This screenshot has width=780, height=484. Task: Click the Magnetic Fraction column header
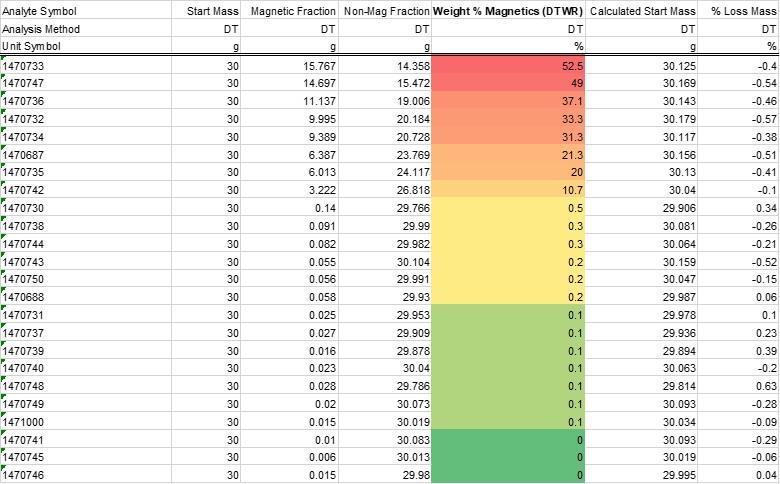[292, 11]
